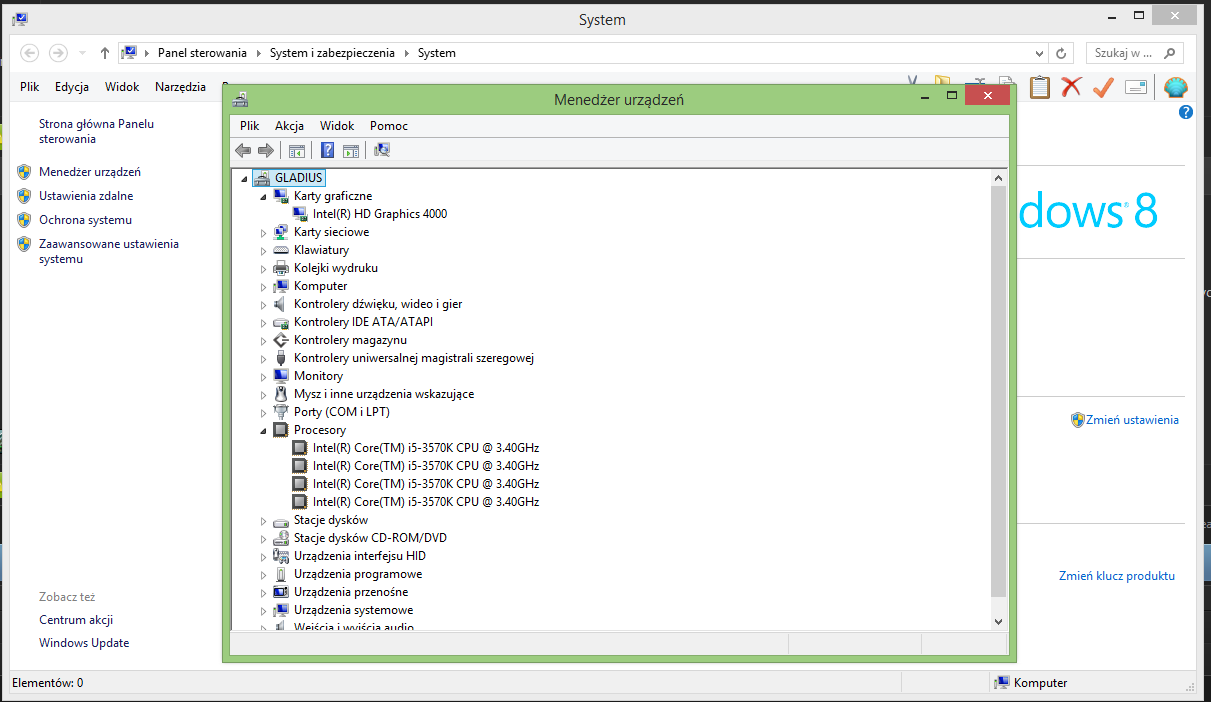Click the Intel HD Graphics 4000 display adapter icon
Screen dimensions: 1211x702
pyautogui.click(x=300, y=214)
